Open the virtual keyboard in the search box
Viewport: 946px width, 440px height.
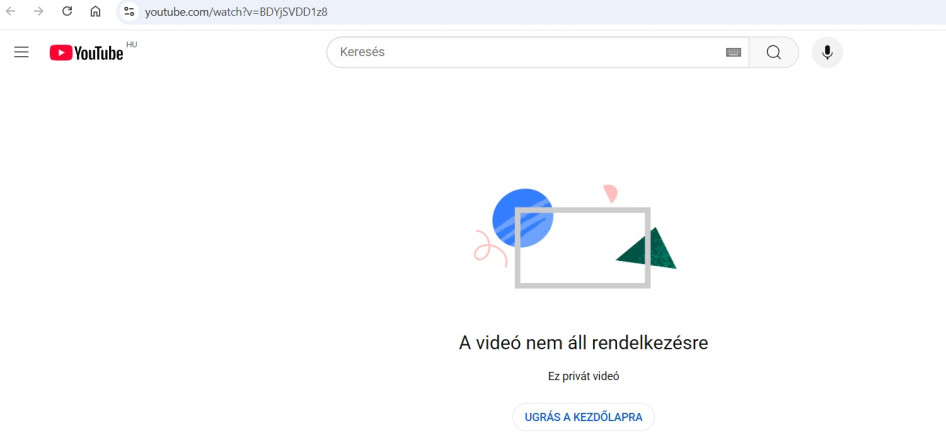(733, 53)
